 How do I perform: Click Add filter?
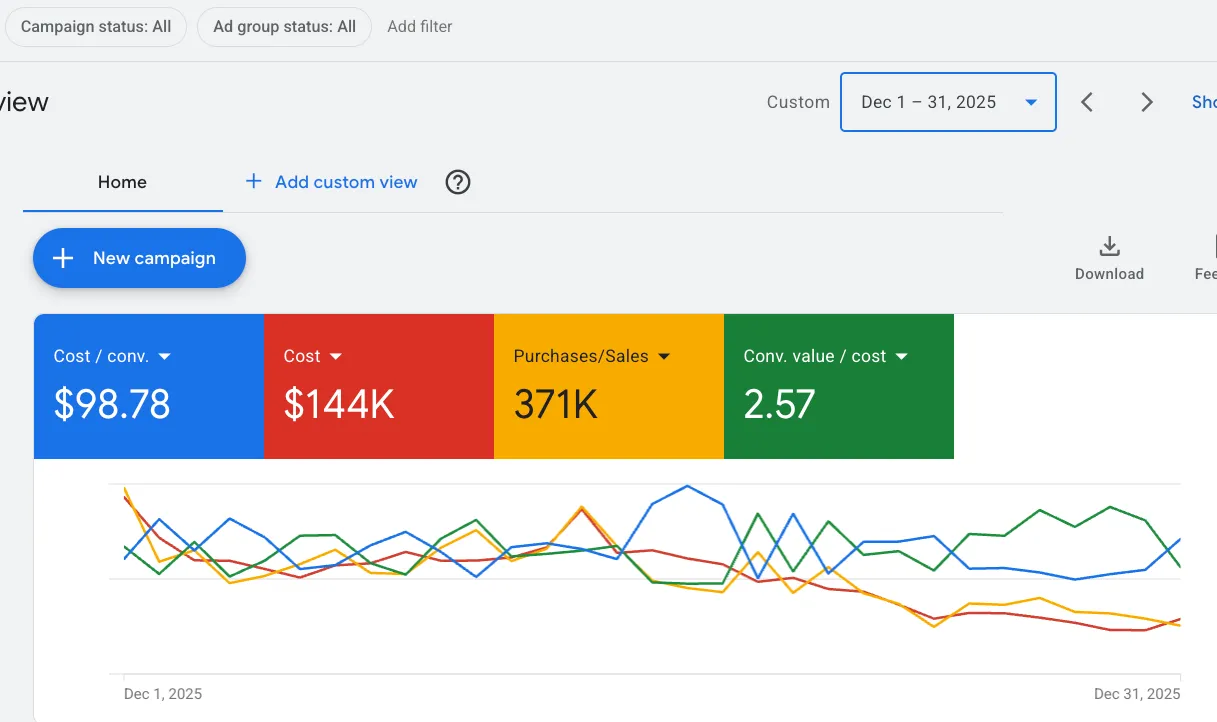pyautogui.click(x=420, y=27)
